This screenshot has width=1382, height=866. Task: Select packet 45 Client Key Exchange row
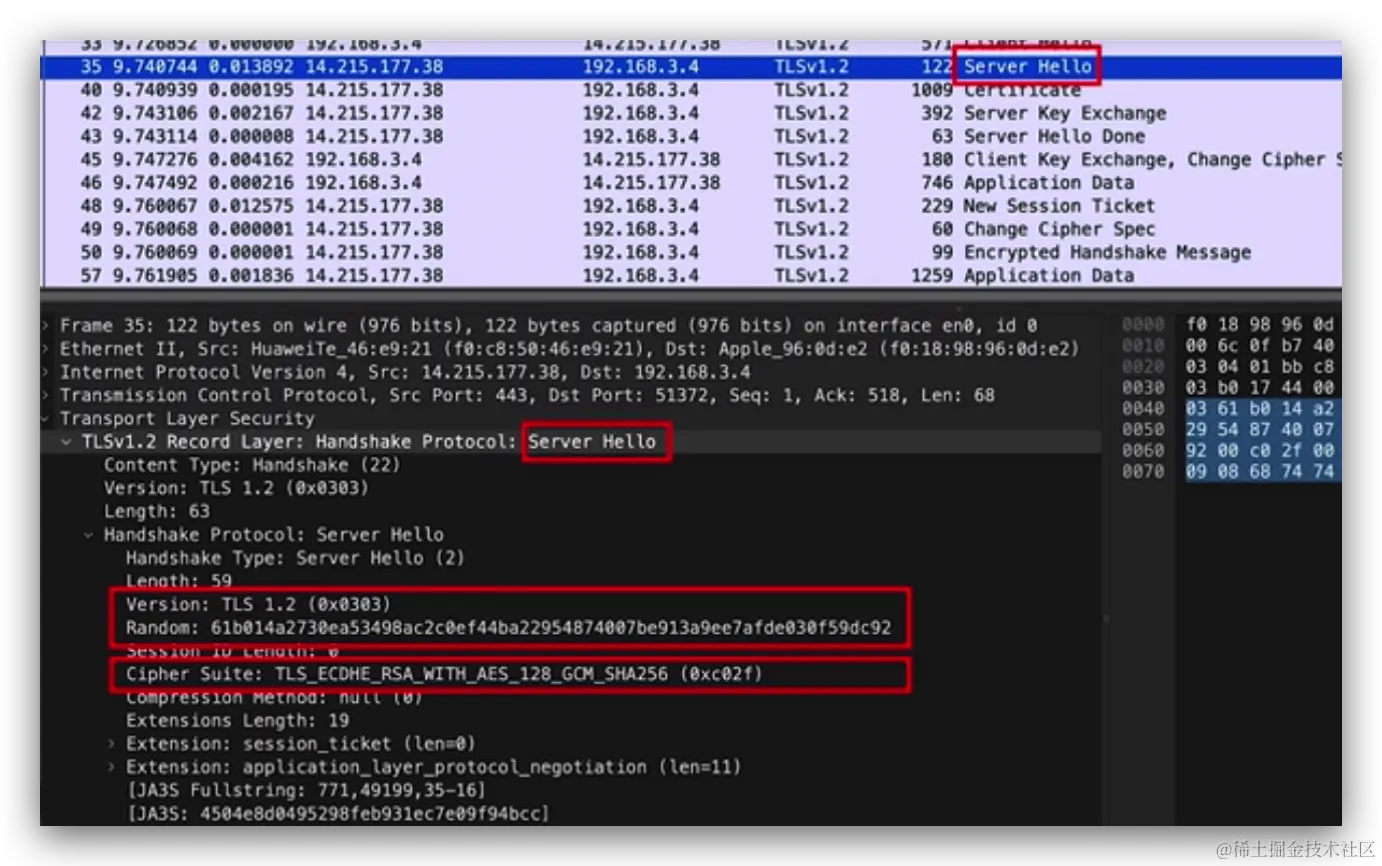coord(691,159)
